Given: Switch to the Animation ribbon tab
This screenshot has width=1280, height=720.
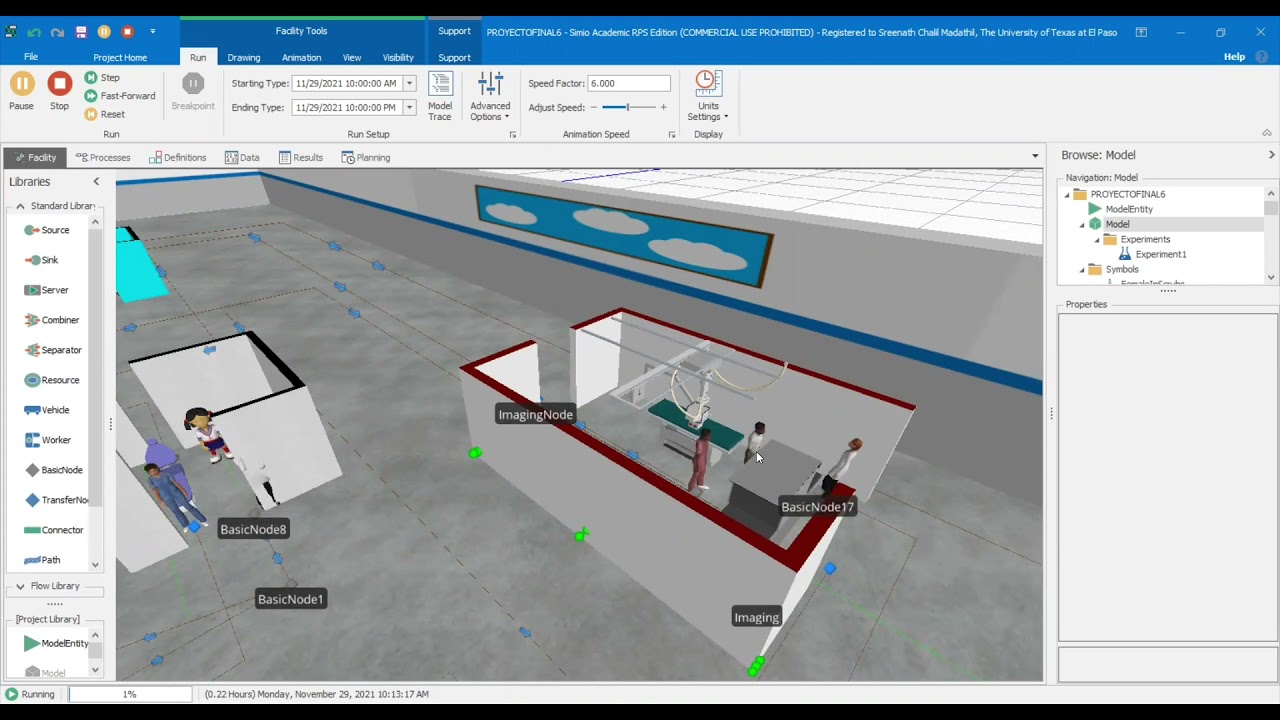Looking at the screenshot, I should pyautogui.click(x=301, y=57).
